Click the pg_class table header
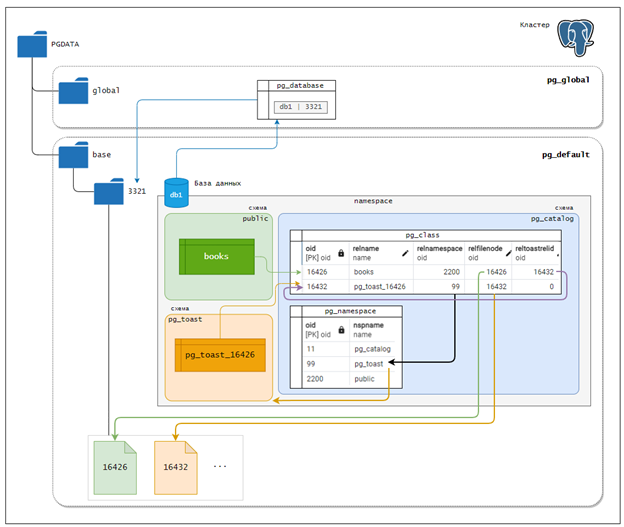The width and height of the screenshot is (624, 527). point(426,235)
